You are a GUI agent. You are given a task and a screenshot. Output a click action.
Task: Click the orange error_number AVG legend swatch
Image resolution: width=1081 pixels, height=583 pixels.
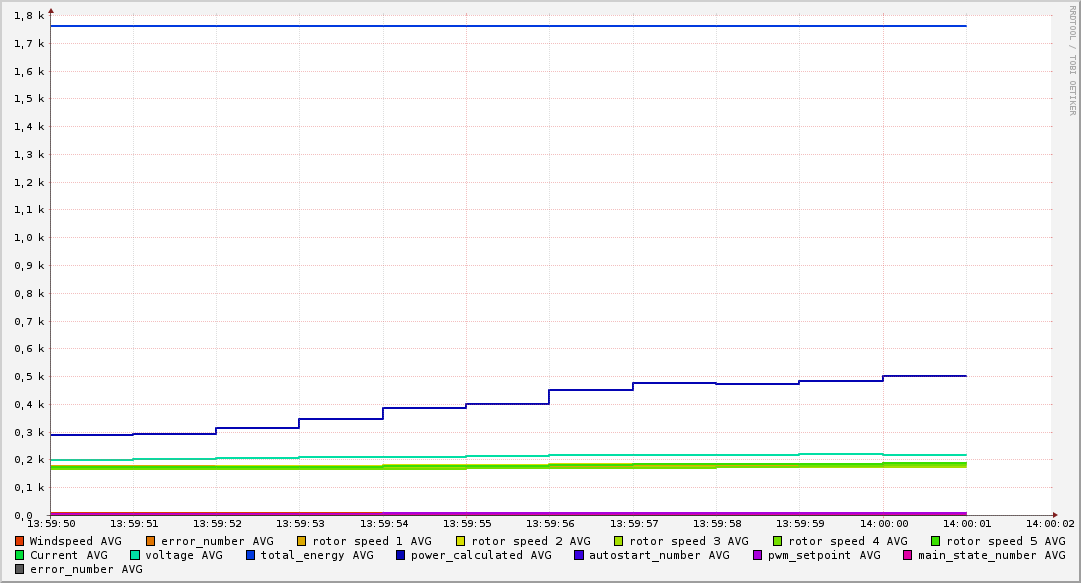tap(151, 541)
